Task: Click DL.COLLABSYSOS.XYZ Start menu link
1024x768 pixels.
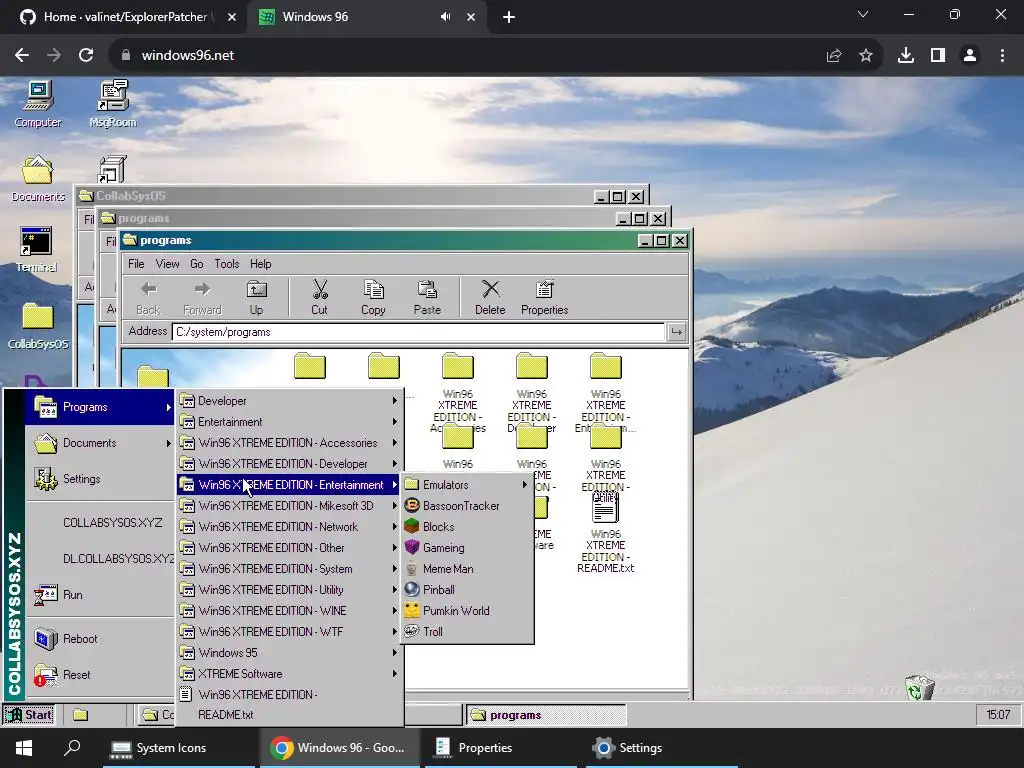Action: (100, 558)
